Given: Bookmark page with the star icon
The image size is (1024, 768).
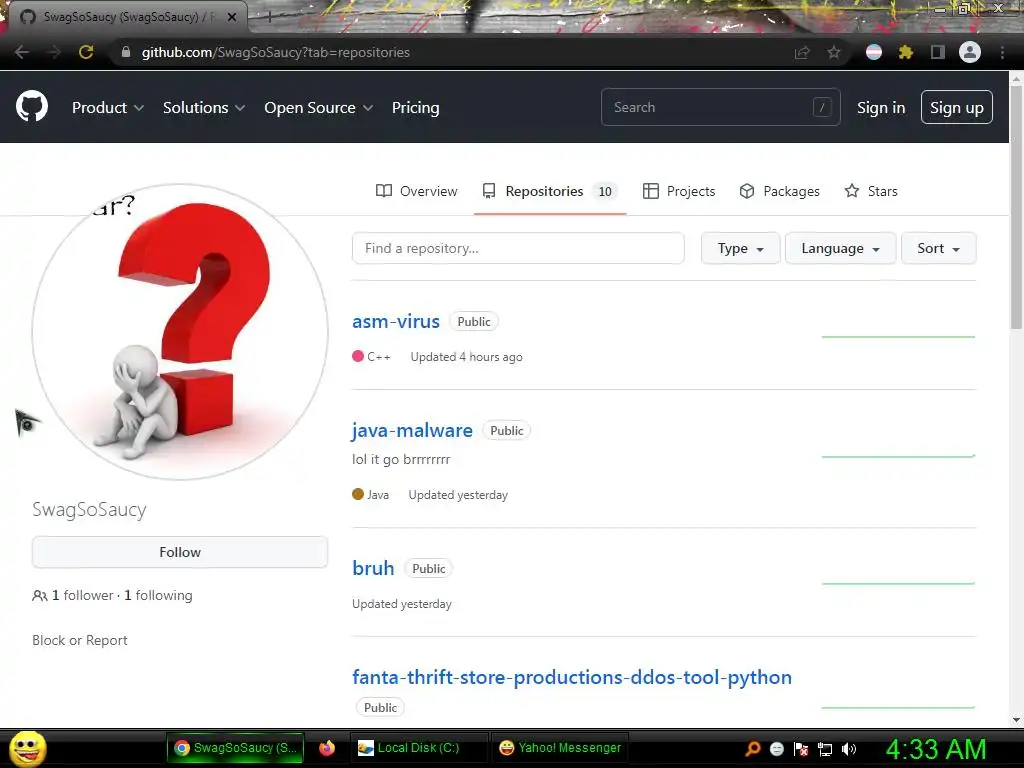Looking at the screenshot, I should (x=834, y=52).
